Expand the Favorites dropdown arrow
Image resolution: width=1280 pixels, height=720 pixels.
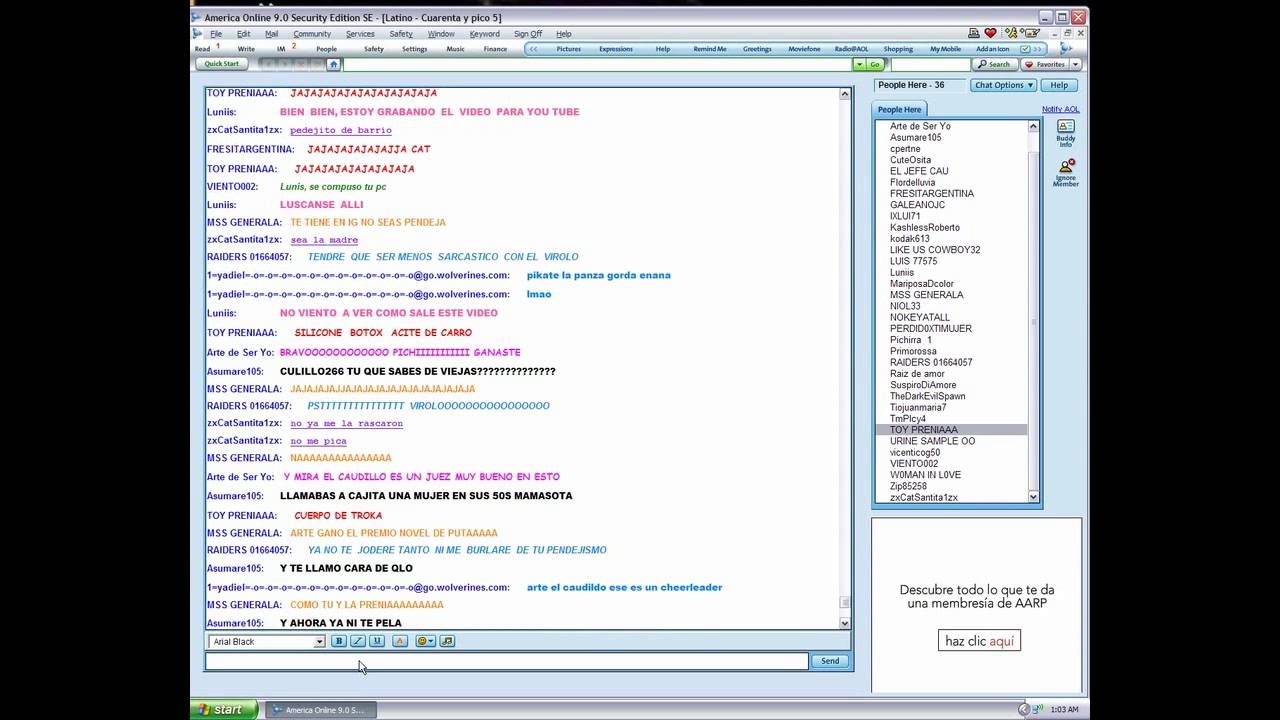1075,64
